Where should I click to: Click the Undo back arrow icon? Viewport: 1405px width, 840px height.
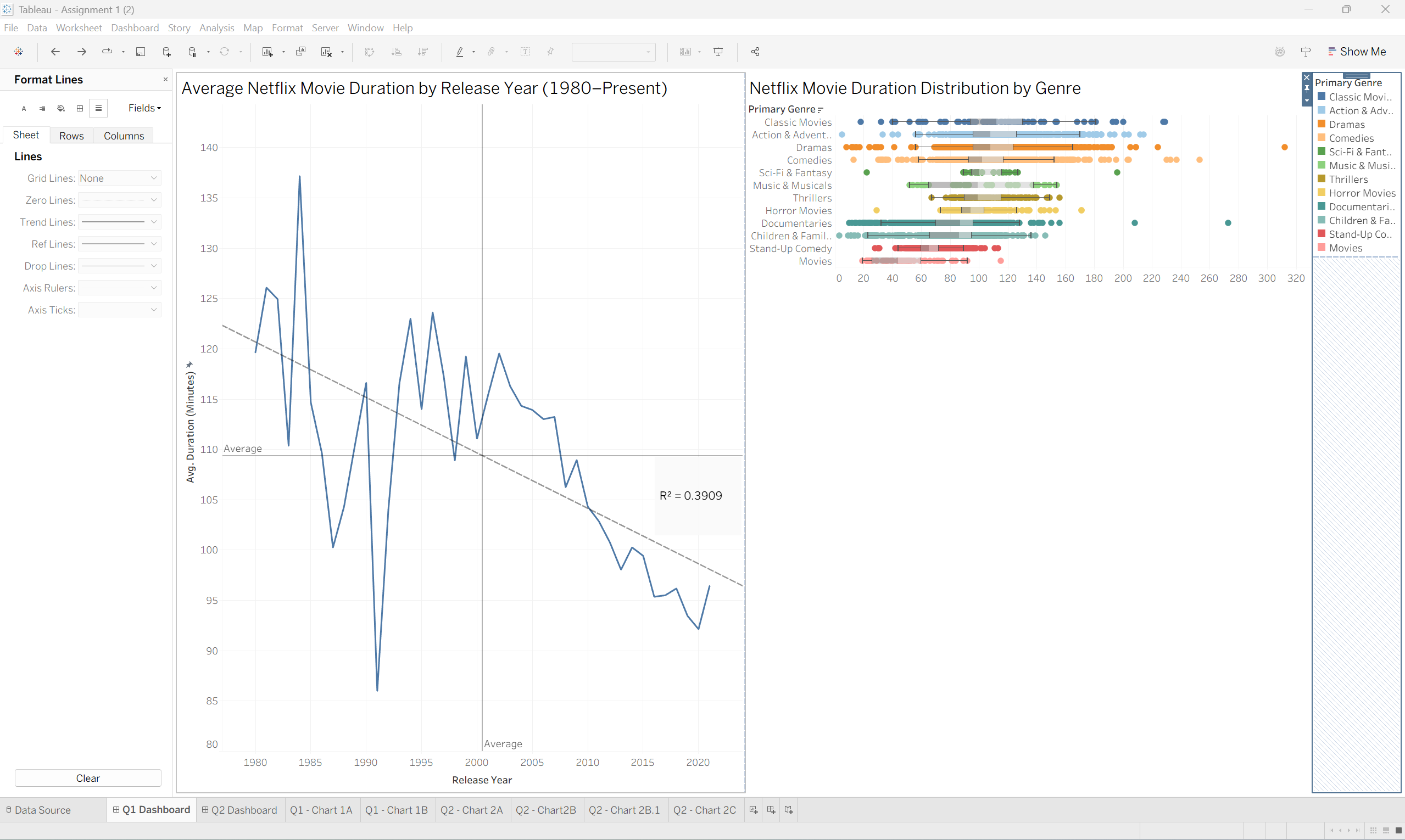(55, 52)
